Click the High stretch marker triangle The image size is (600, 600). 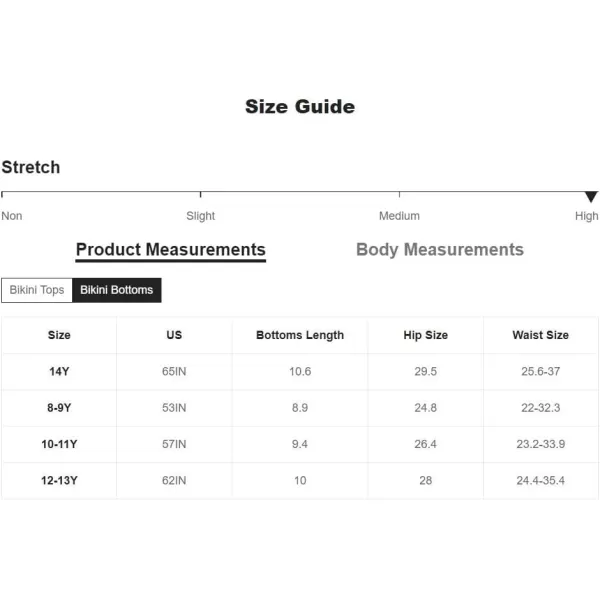(x=591, y=196)
